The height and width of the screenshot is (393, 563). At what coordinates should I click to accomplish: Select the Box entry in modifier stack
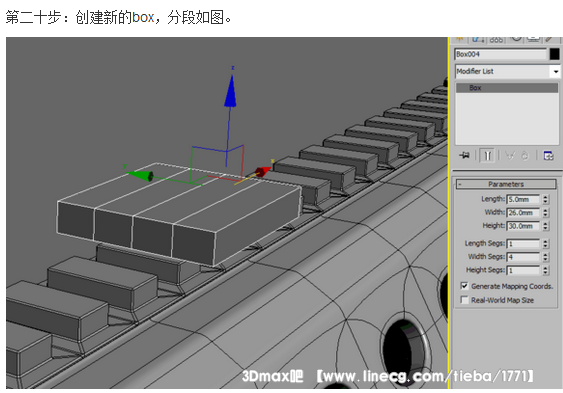click(507, 88)
